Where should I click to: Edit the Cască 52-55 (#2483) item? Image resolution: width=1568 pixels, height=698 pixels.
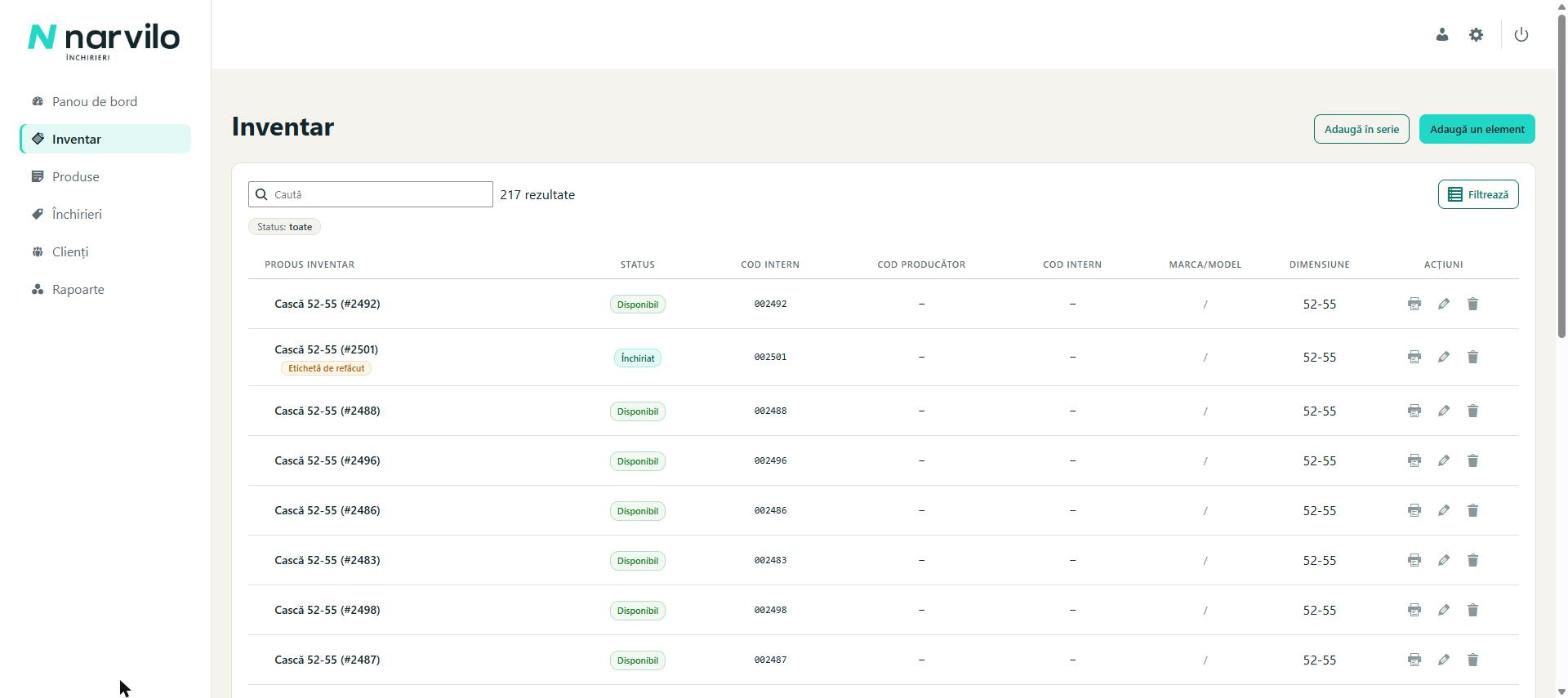1443,560
